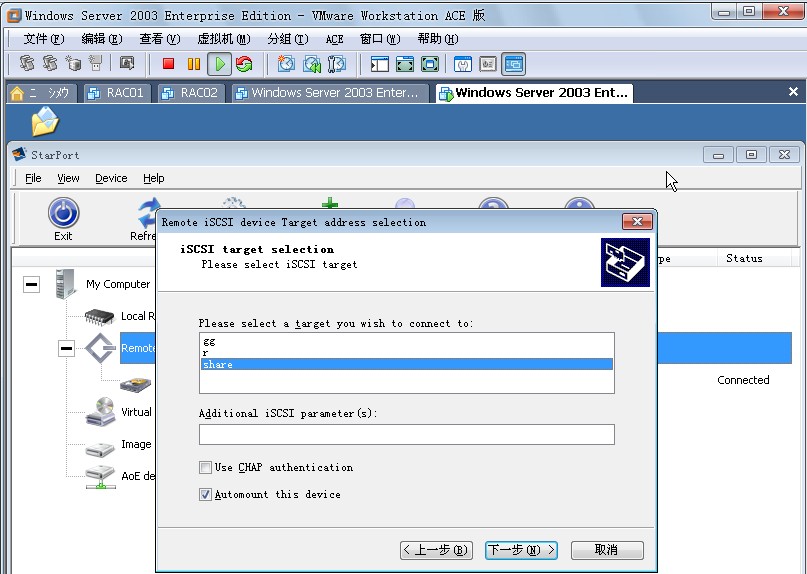Switch to the RAC02 tab
This screenshot has width=807, height=574.
[x=191, y=93]
